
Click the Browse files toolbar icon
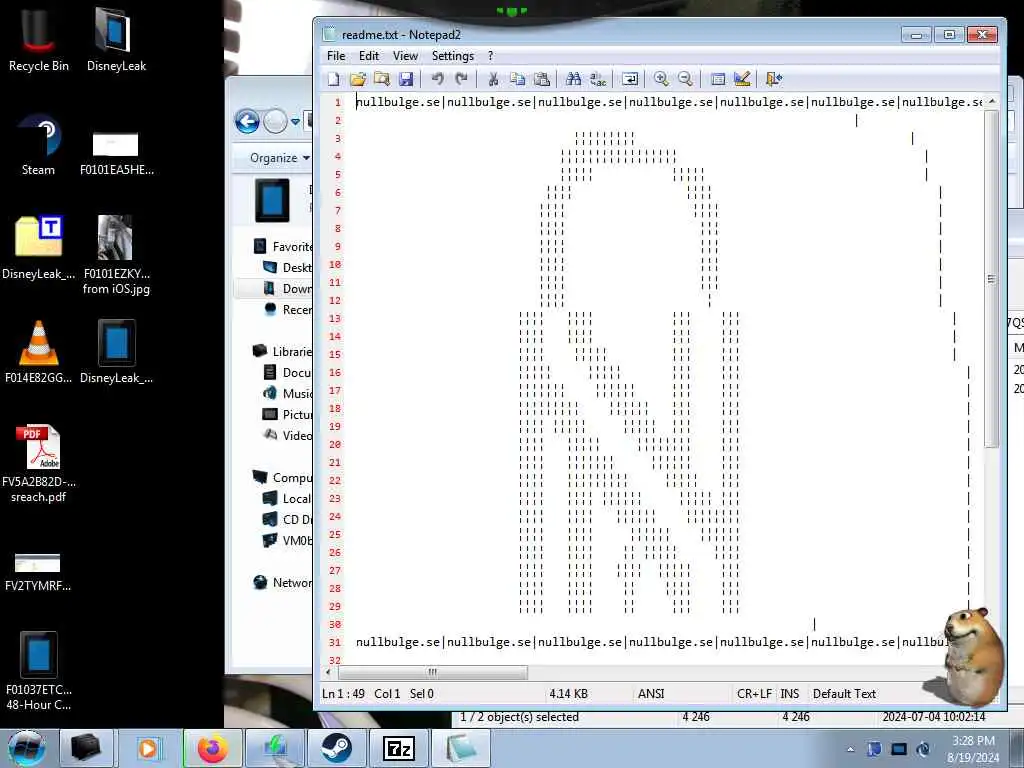tap(382, 80)
